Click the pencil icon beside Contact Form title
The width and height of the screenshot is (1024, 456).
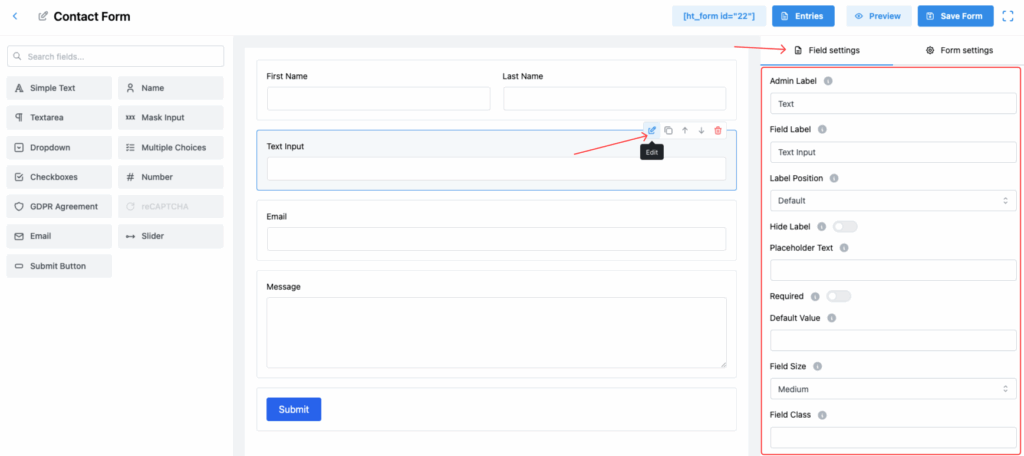[x=43, y=17]
